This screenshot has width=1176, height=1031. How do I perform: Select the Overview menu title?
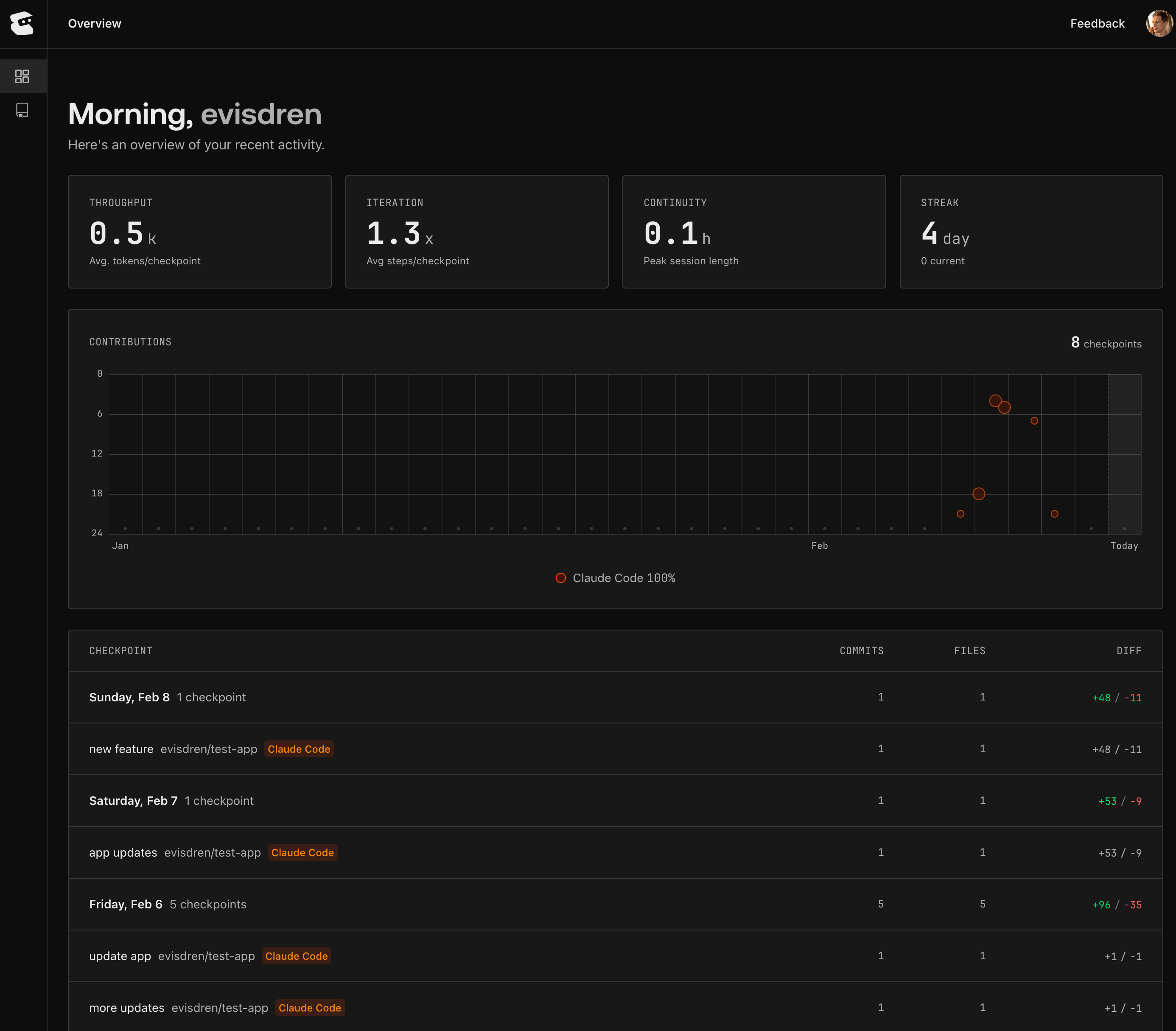[94, 24]
